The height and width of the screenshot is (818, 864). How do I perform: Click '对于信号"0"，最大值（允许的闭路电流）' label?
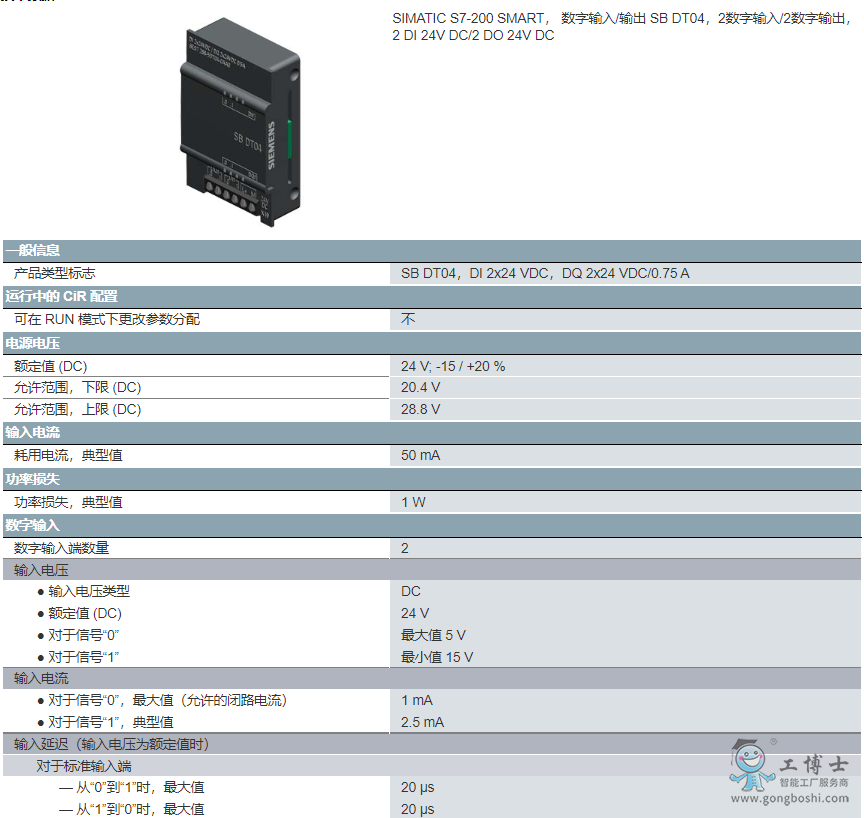pos(168,700)
